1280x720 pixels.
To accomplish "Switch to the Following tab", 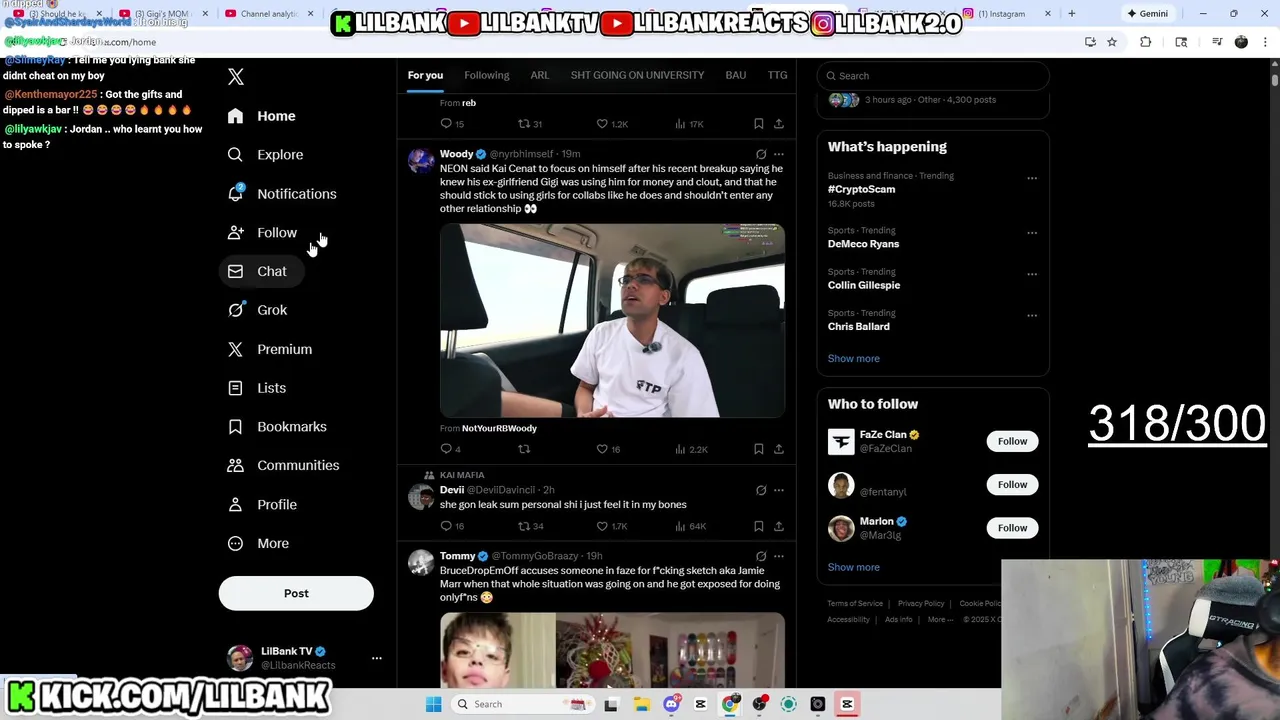I will point(487,75).
